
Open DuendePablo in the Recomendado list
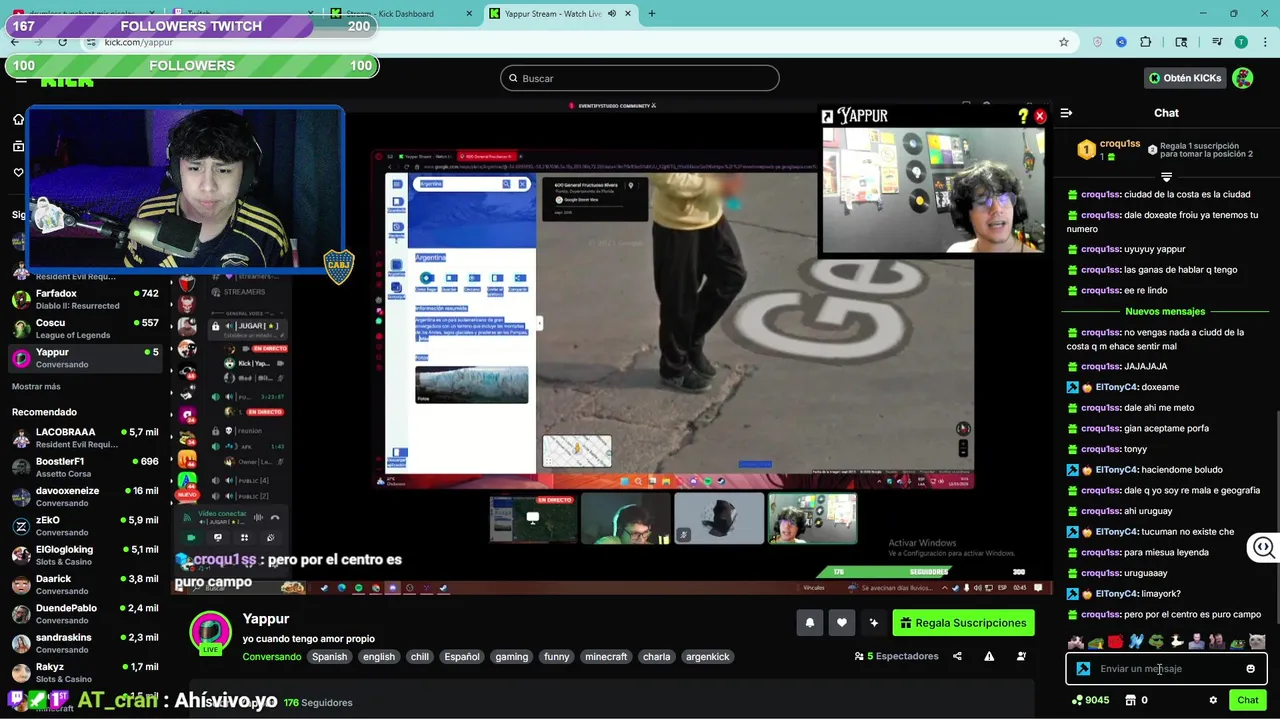pos(85,614)
